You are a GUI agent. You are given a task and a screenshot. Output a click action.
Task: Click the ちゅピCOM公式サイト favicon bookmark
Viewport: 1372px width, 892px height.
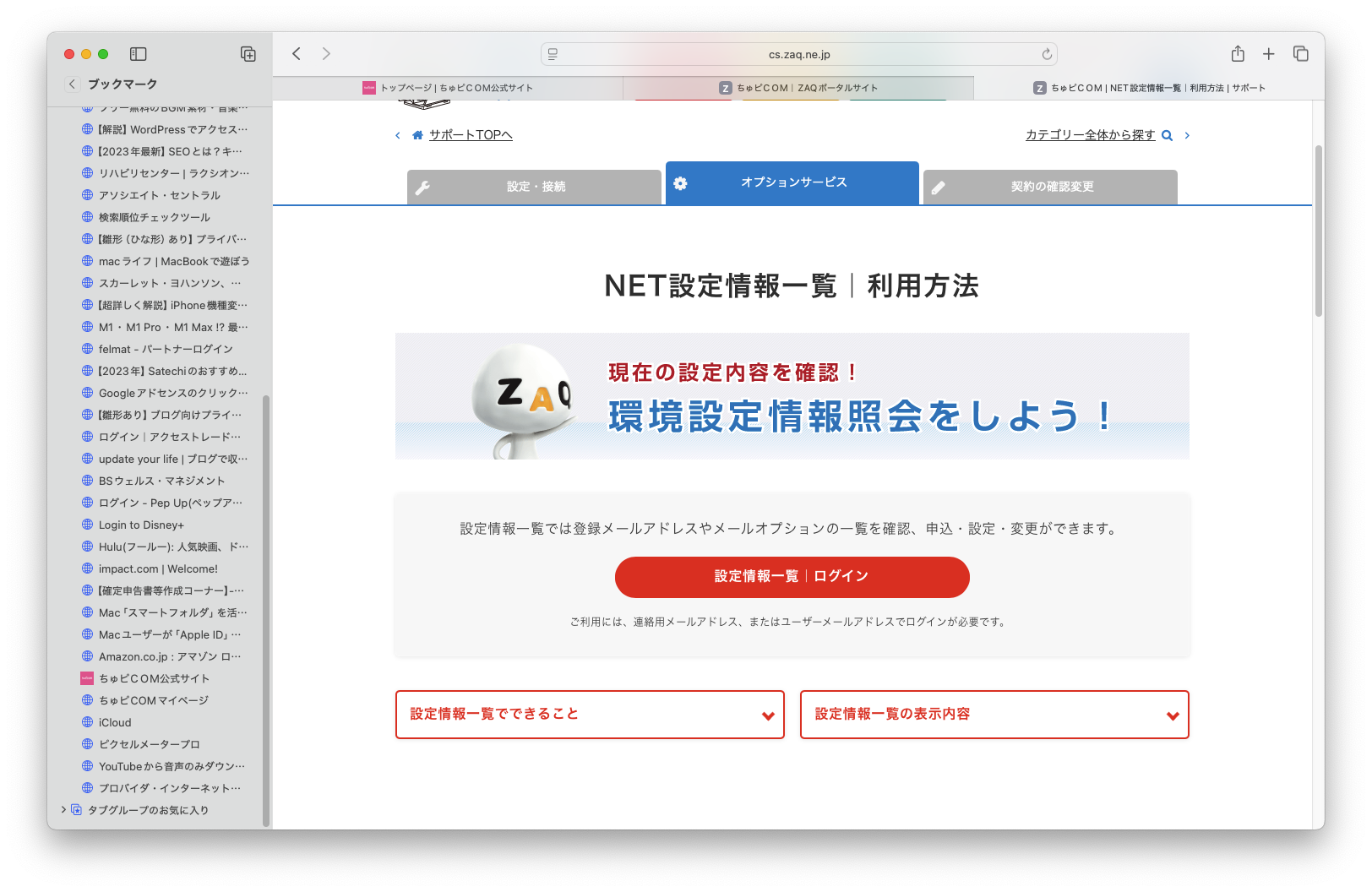pos(87,678)
